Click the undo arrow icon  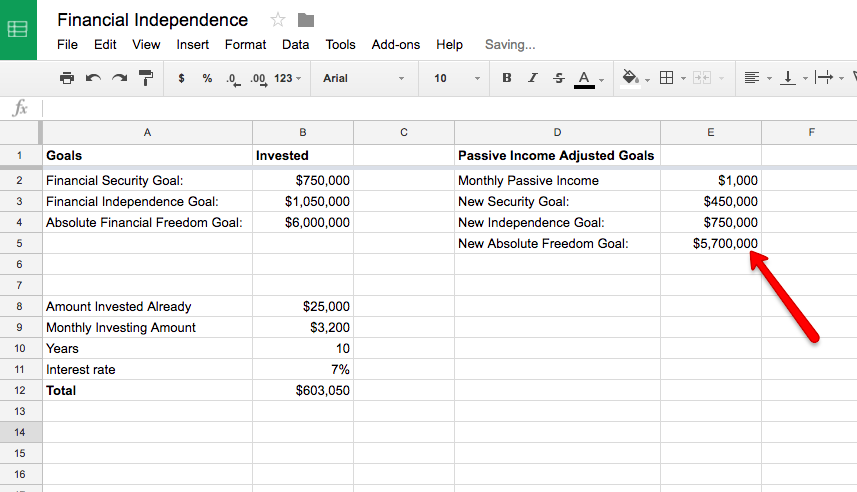(93, 78)
